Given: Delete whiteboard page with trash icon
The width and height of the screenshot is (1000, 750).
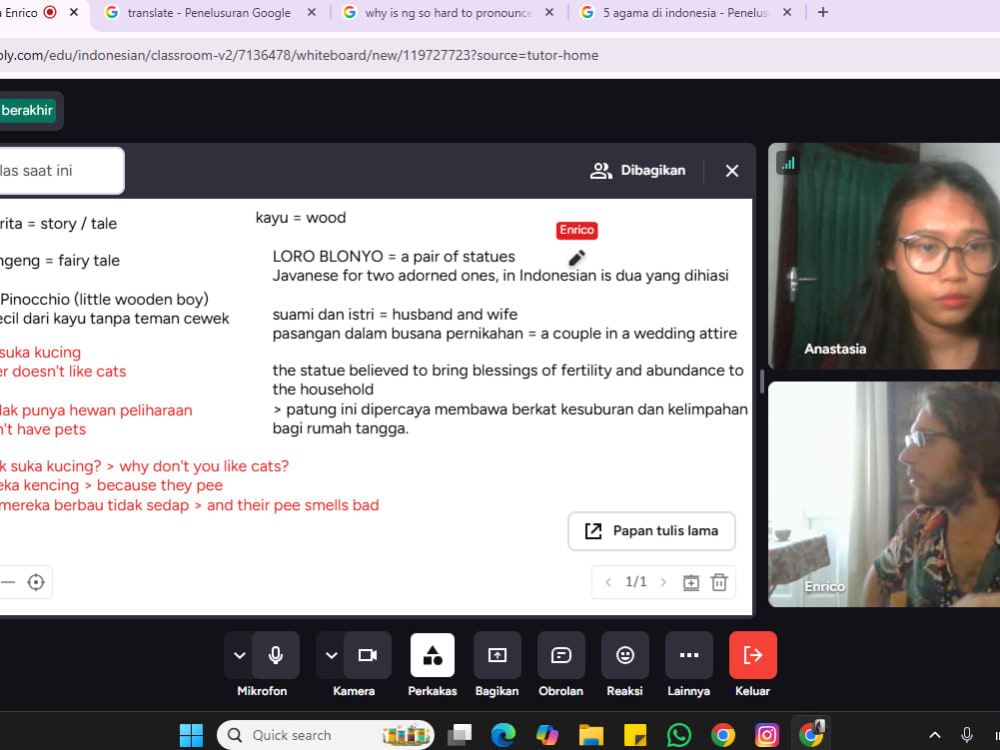Looking at the screenshot, I should [719, 582].
